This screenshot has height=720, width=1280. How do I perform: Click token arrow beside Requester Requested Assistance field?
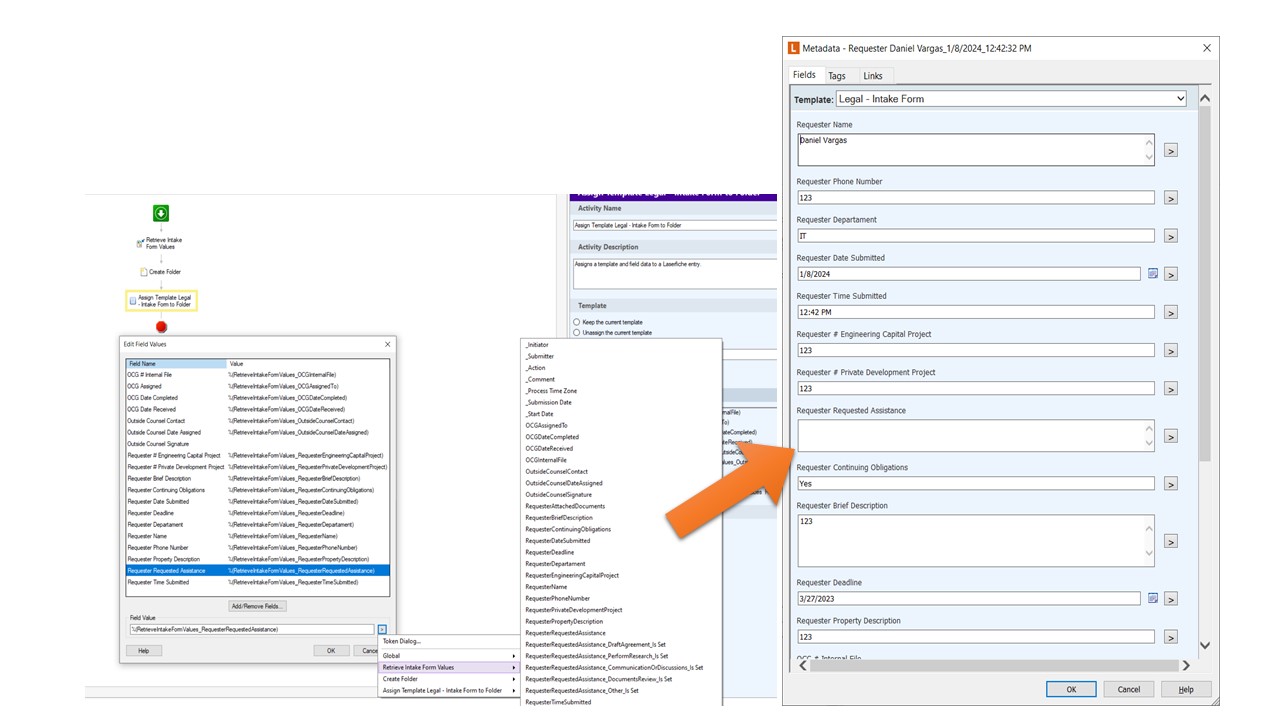[x=1171, y=436]
